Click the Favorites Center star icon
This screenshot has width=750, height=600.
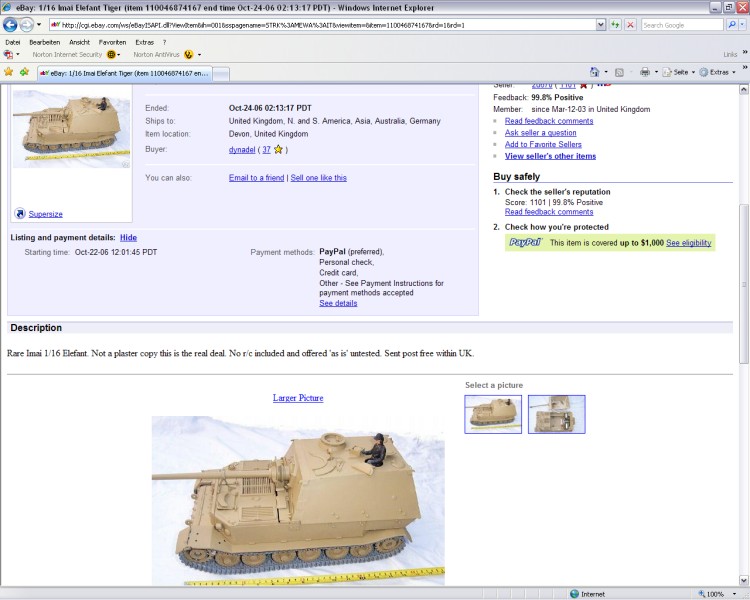(x=9, y=72)
